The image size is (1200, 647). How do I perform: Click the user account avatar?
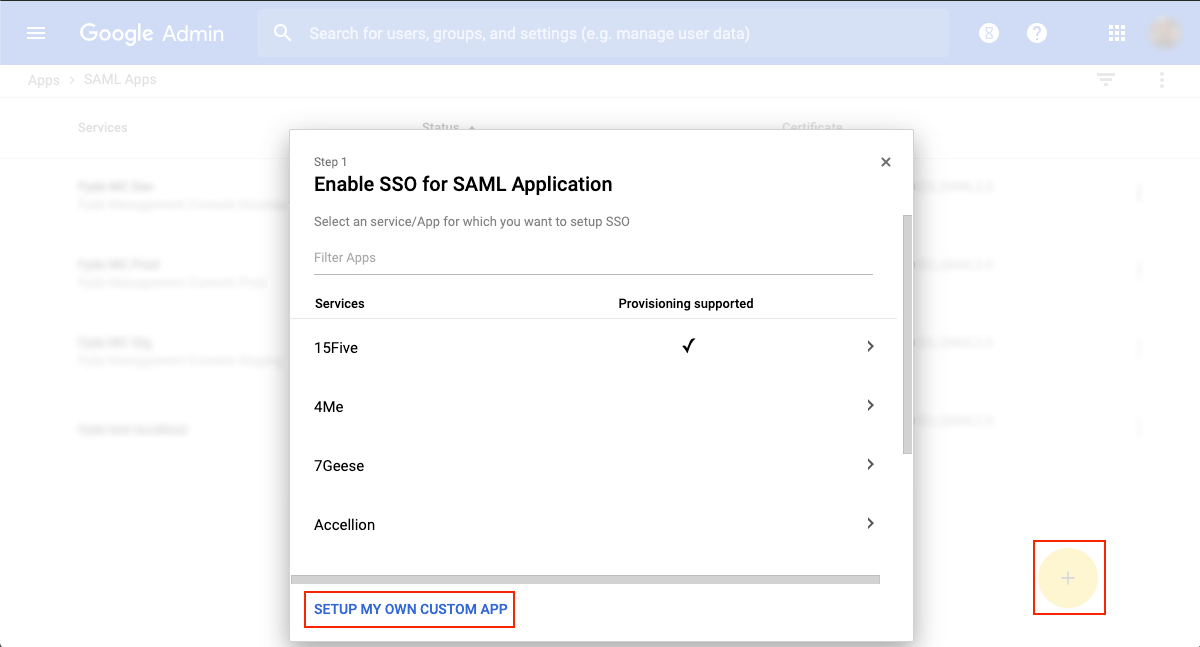coord(1165,33)
